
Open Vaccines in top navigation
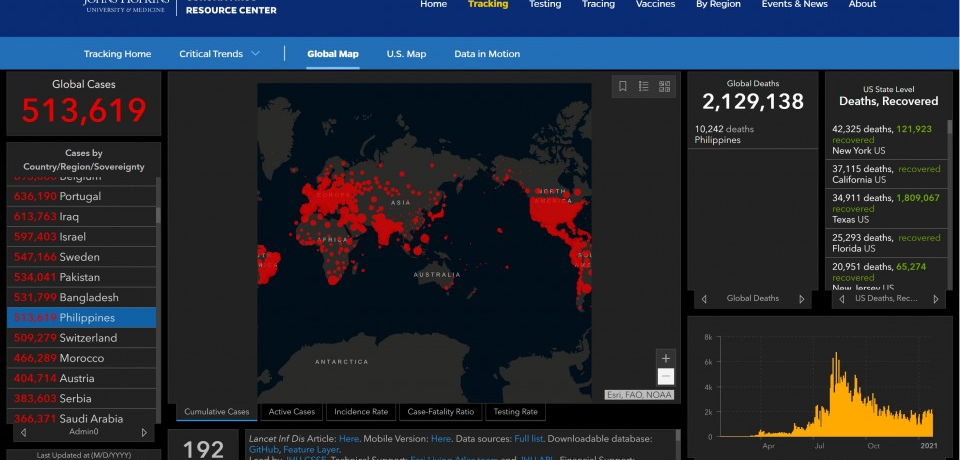pyautogui.click(x=655, y=5)
